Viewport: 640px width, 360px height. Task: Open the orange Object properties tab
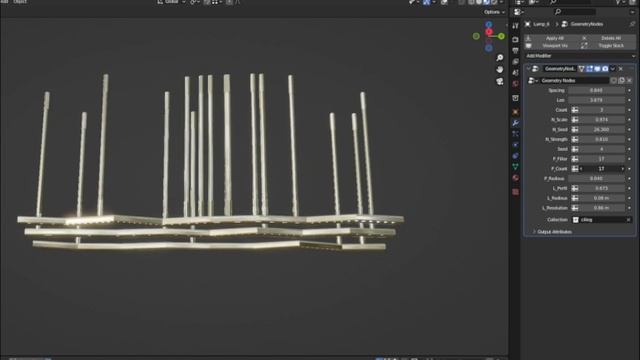[516, 112]
